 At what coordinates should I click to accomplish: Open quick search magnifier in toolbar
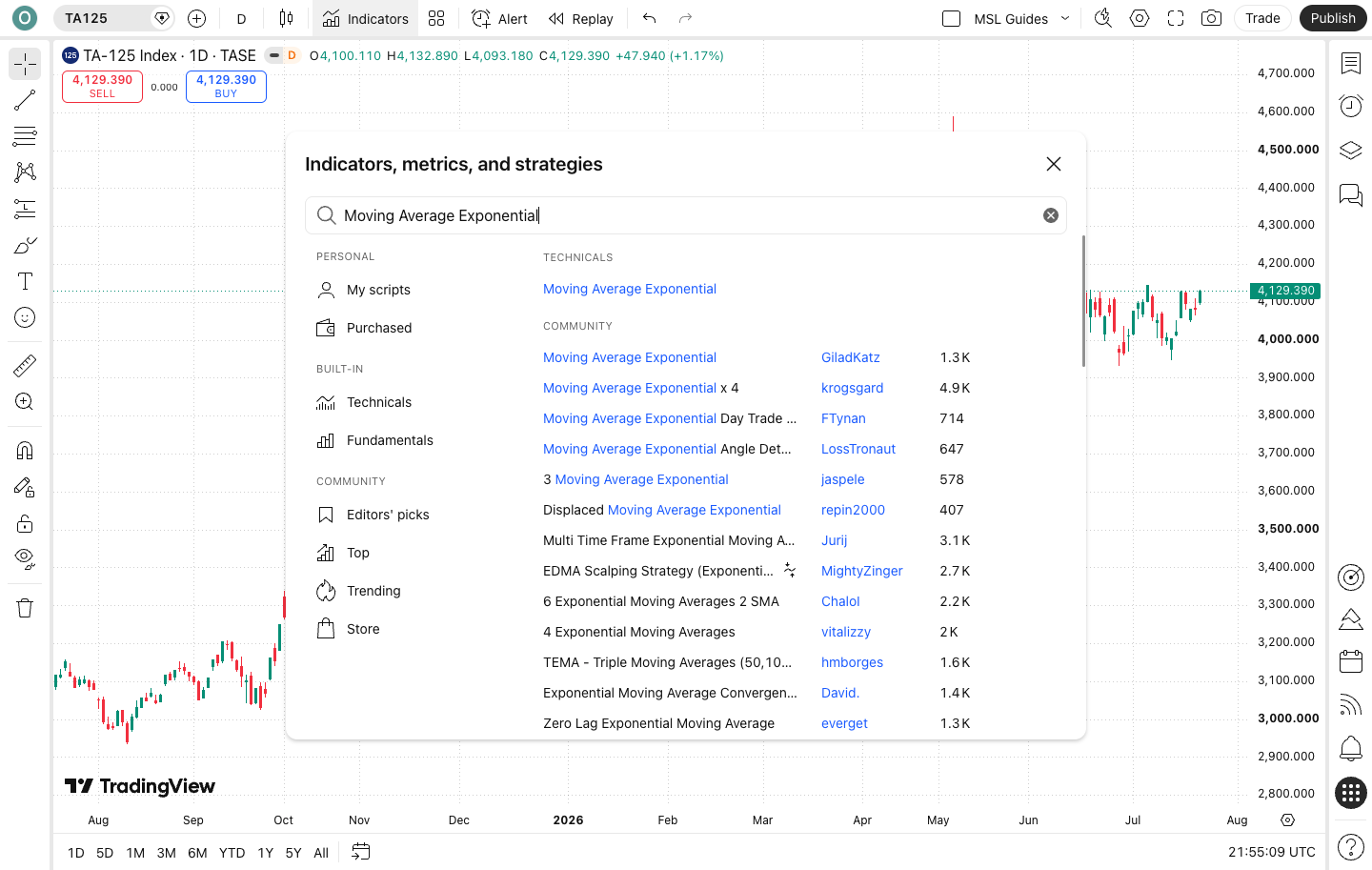coord(1103,18)
